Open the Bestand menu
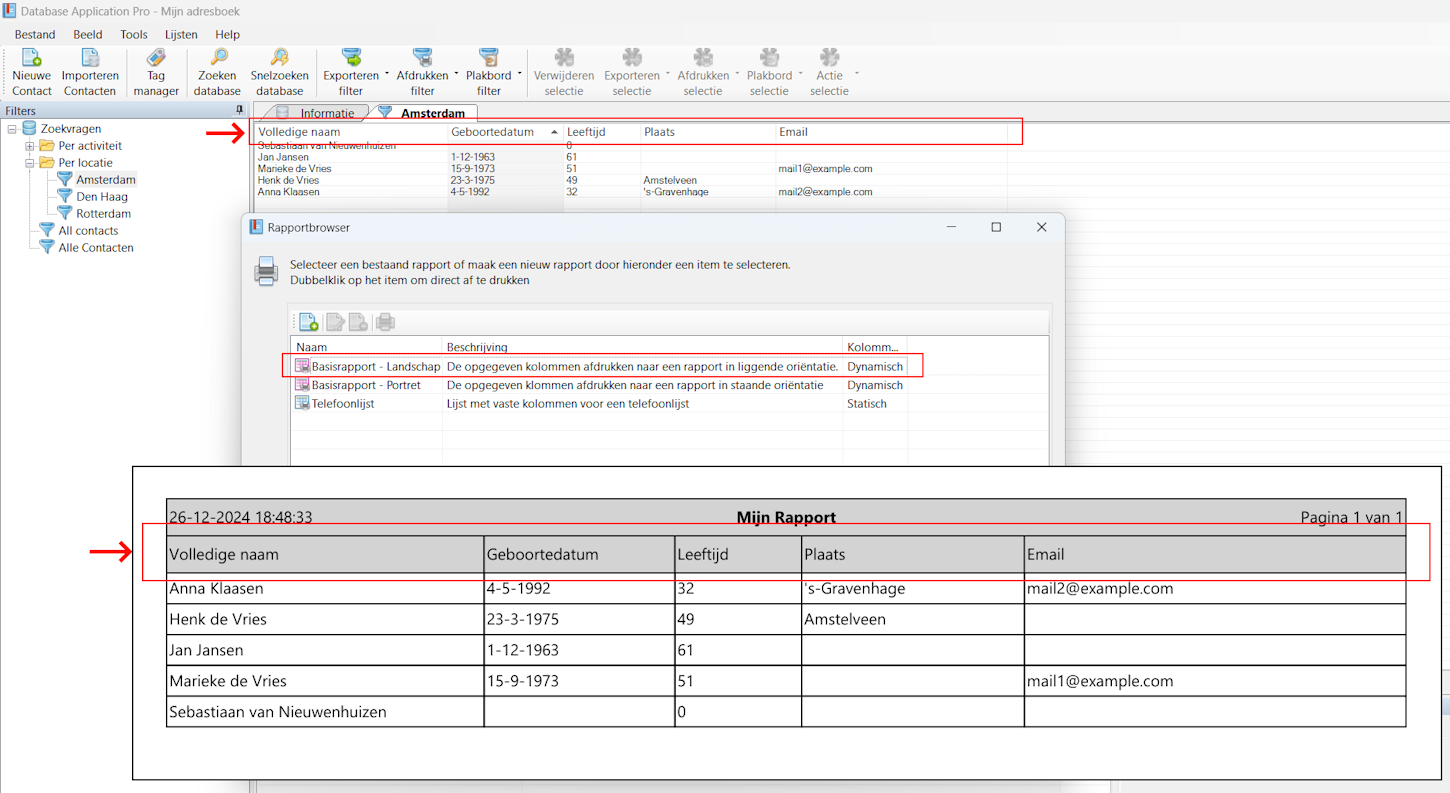Image resolution: width=1450 pixels, height=793 pixels. coord(35,34)
